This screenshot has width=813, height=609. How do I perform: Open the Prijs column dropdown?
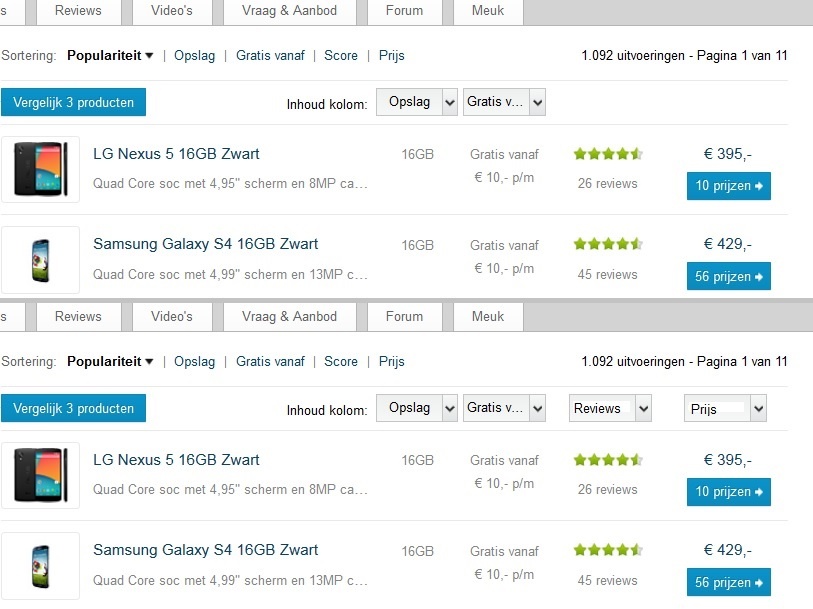point(725,408)
